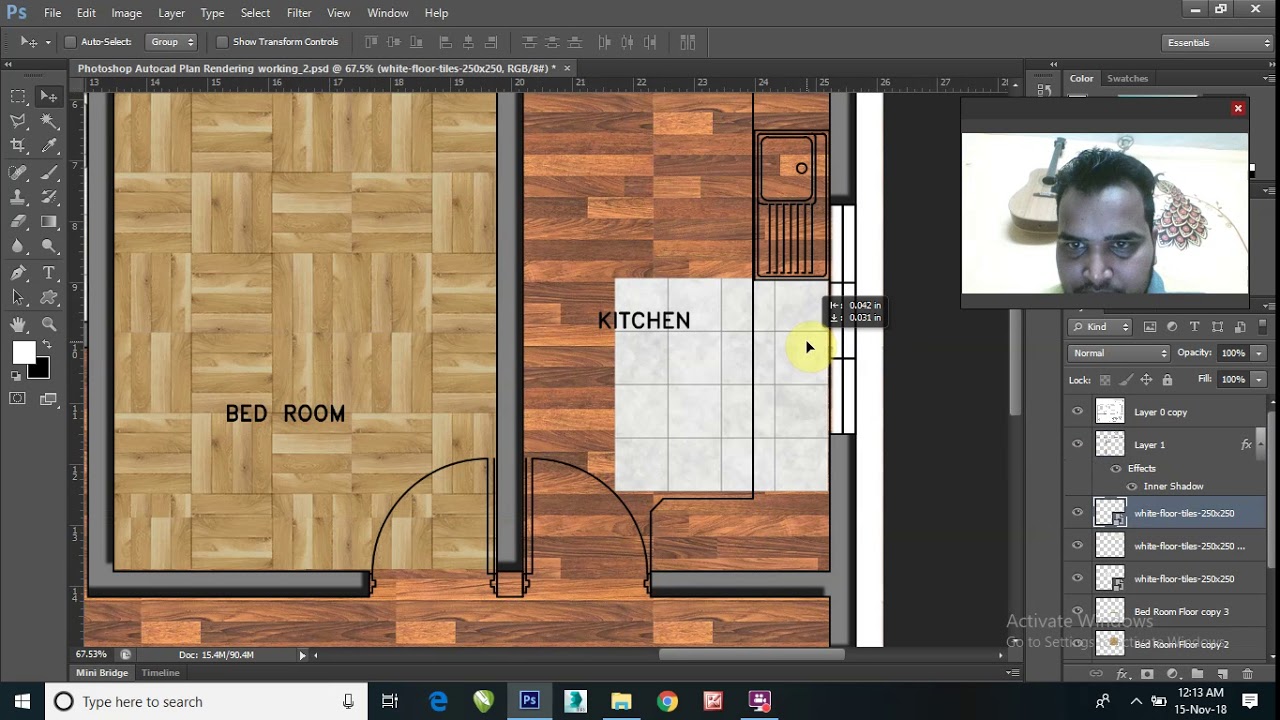Image resolution: width=1280 pixels, height=720 pixels.
Task: Select the Path Selection tool
Action: coord(18,297)
